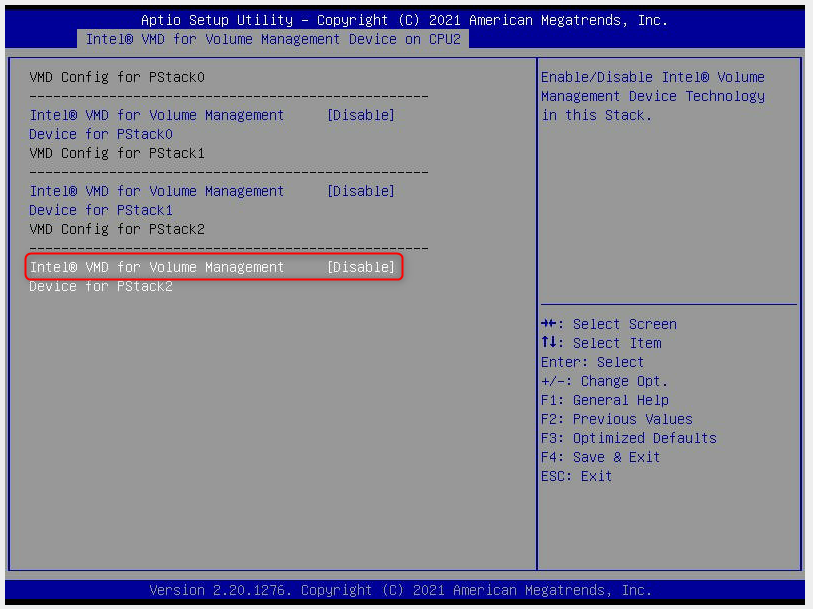
Task: Click the 'ESC: Exit' hint
Action: [577, 476]
